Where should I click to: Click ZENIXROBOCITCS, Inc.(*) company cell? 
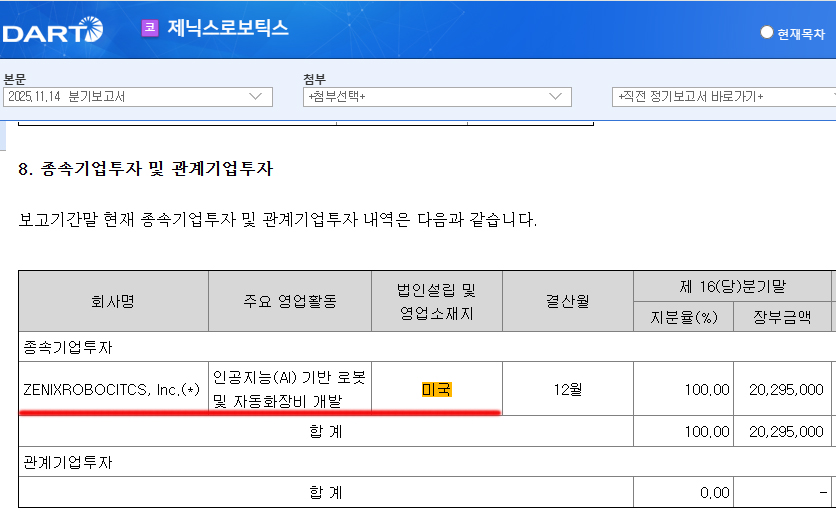pyautogui.click(x=113, y=389)
